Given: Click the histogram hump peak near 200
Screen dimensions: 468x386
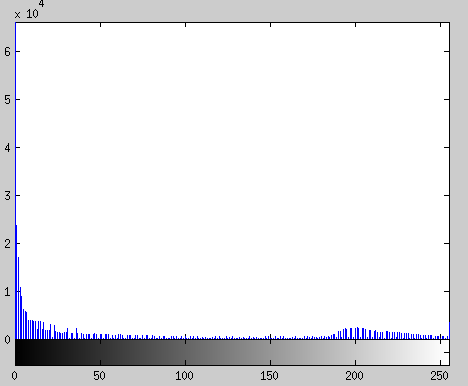Looking at the screenshot, I should pyautogui.click(x=357, y=333).
